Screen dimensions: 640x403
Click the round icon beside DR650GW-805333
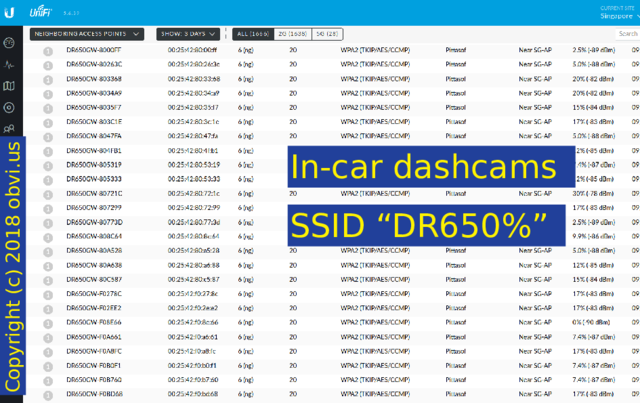click(x=48, y=180)
